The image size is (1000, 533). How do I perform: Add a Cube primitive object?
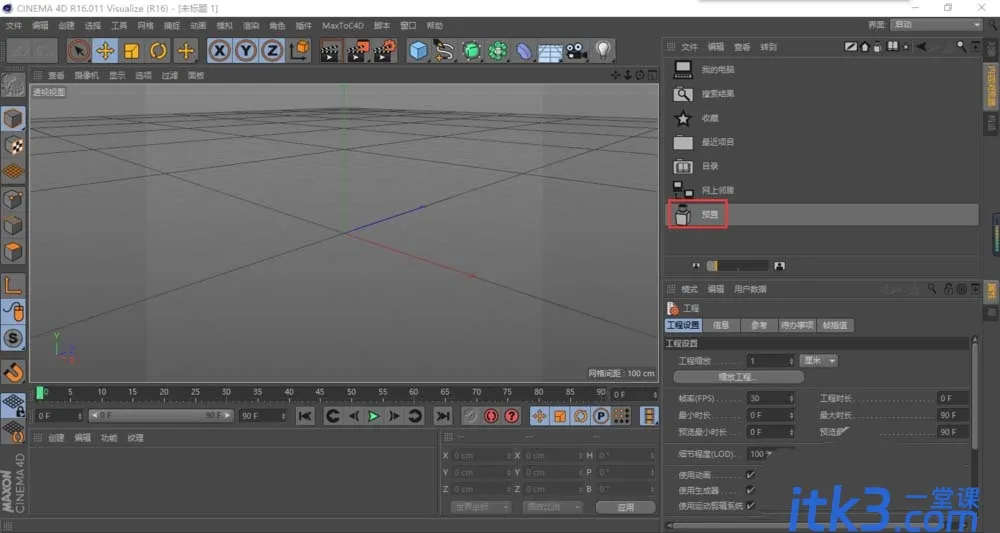click(418, 51)
